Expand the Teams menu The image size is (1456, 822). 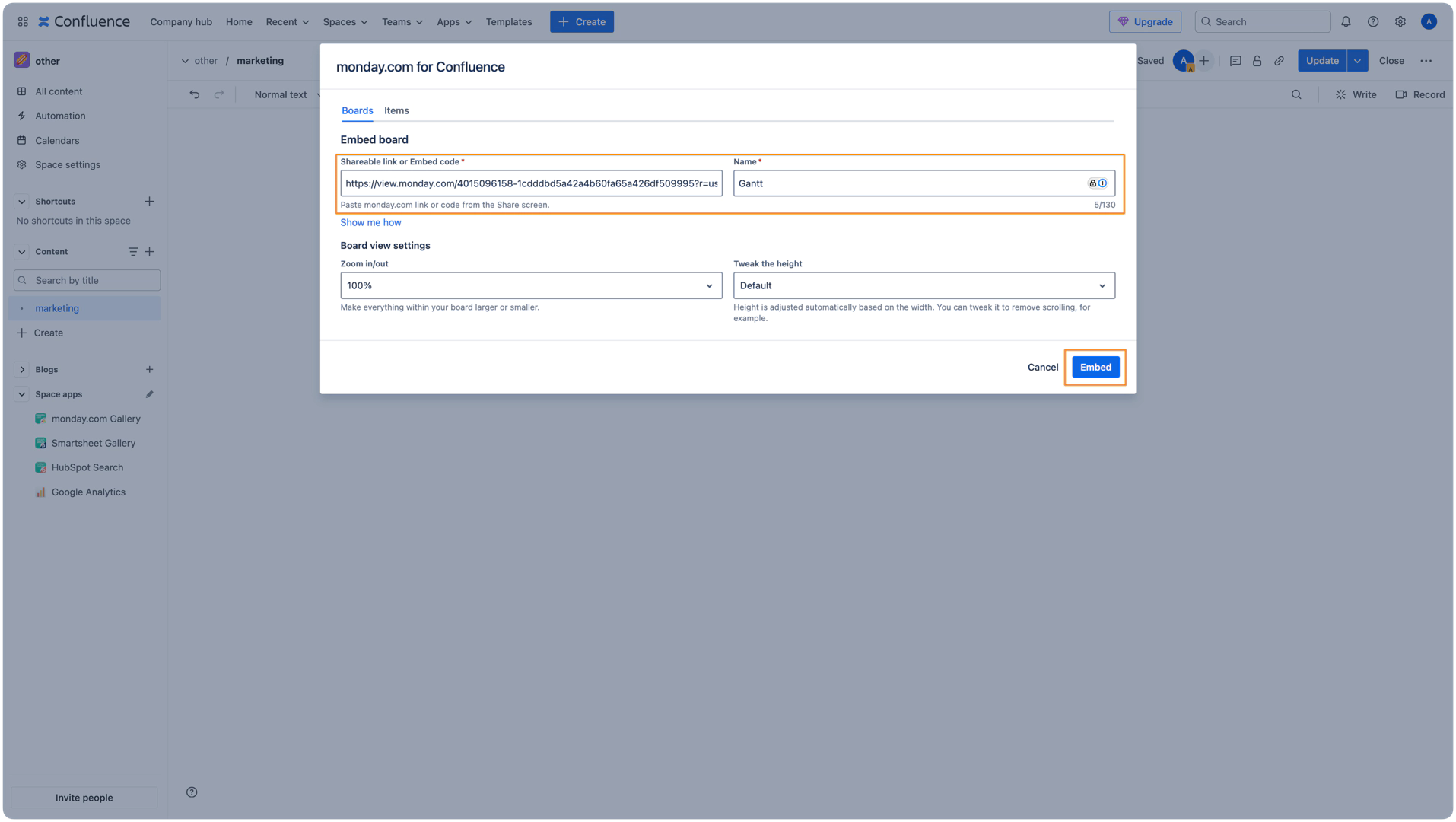point(402,21)
